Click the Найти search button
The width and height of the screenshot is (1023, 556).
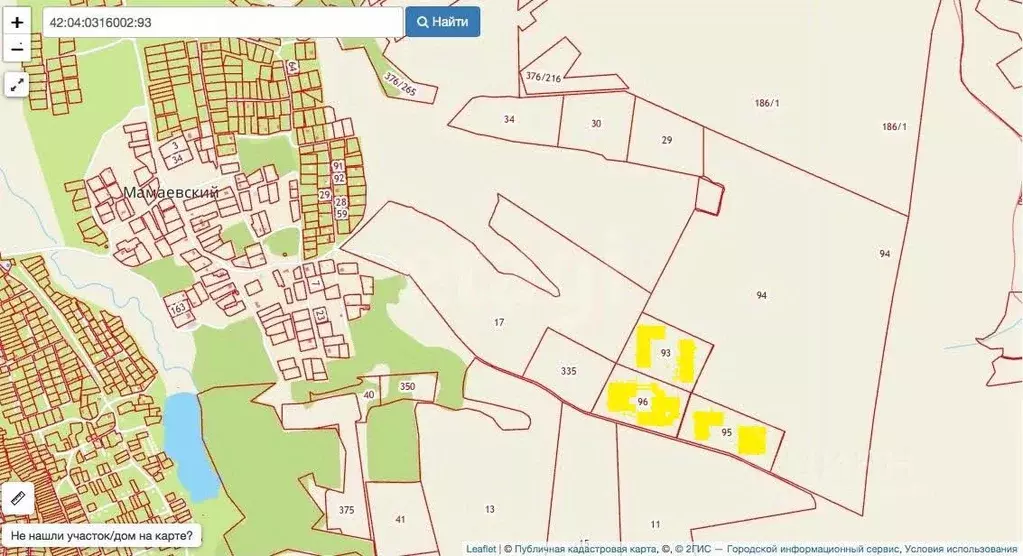coord(442,21)
